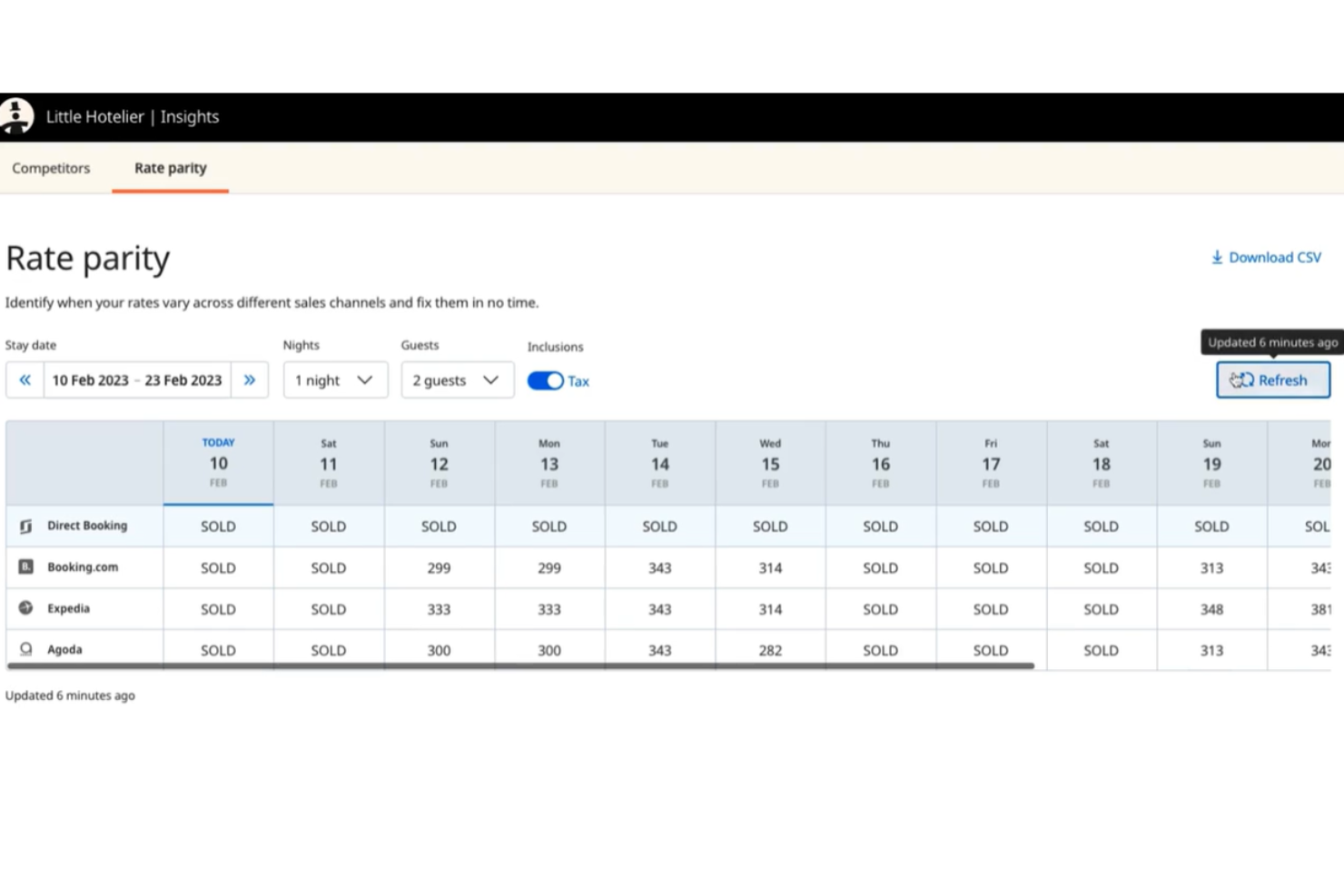Screen dimensions: 1344x896
Task: Select the Expedia channel icon
Action: pyautogui.click(x=25, y=608)
